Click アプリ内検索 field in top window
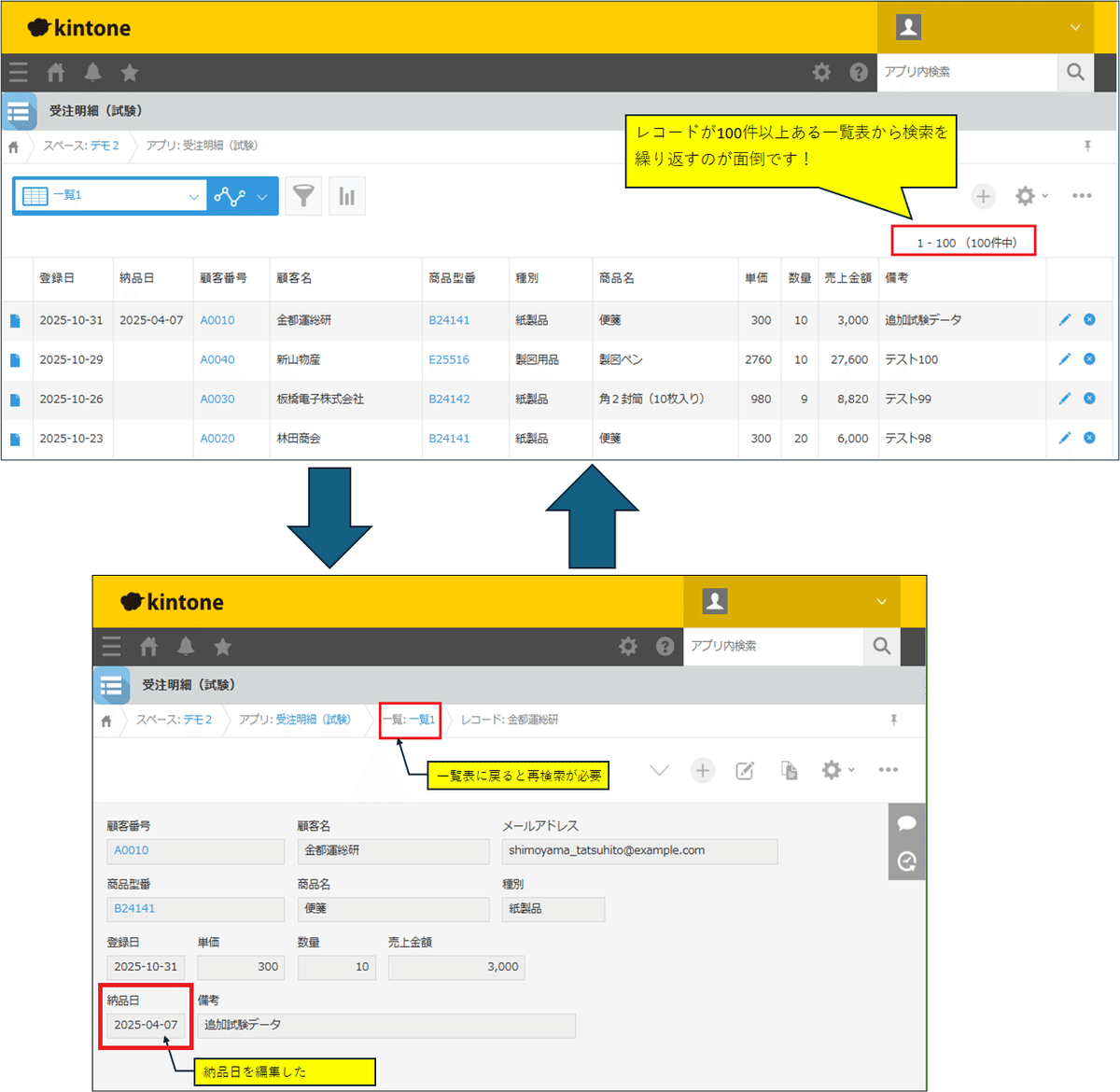The image size is (1120, 1092). (x=967, y=72)
